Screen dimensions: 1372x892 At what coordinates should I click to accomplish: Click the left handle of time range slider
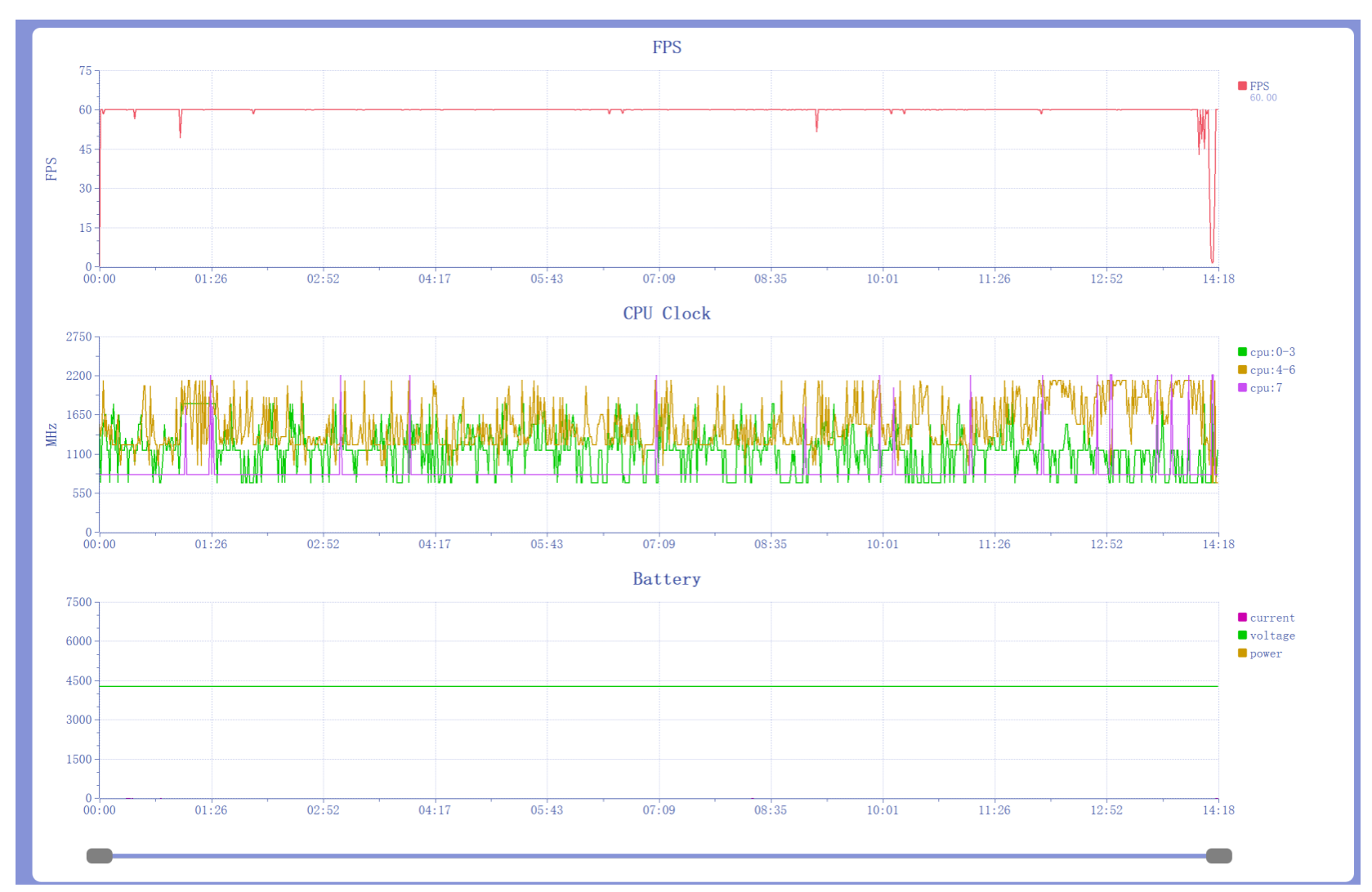coord(100,856)
